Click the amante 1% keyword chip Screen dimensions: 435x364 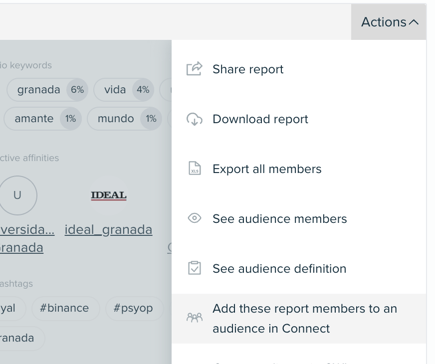click(x=43, y=119)
